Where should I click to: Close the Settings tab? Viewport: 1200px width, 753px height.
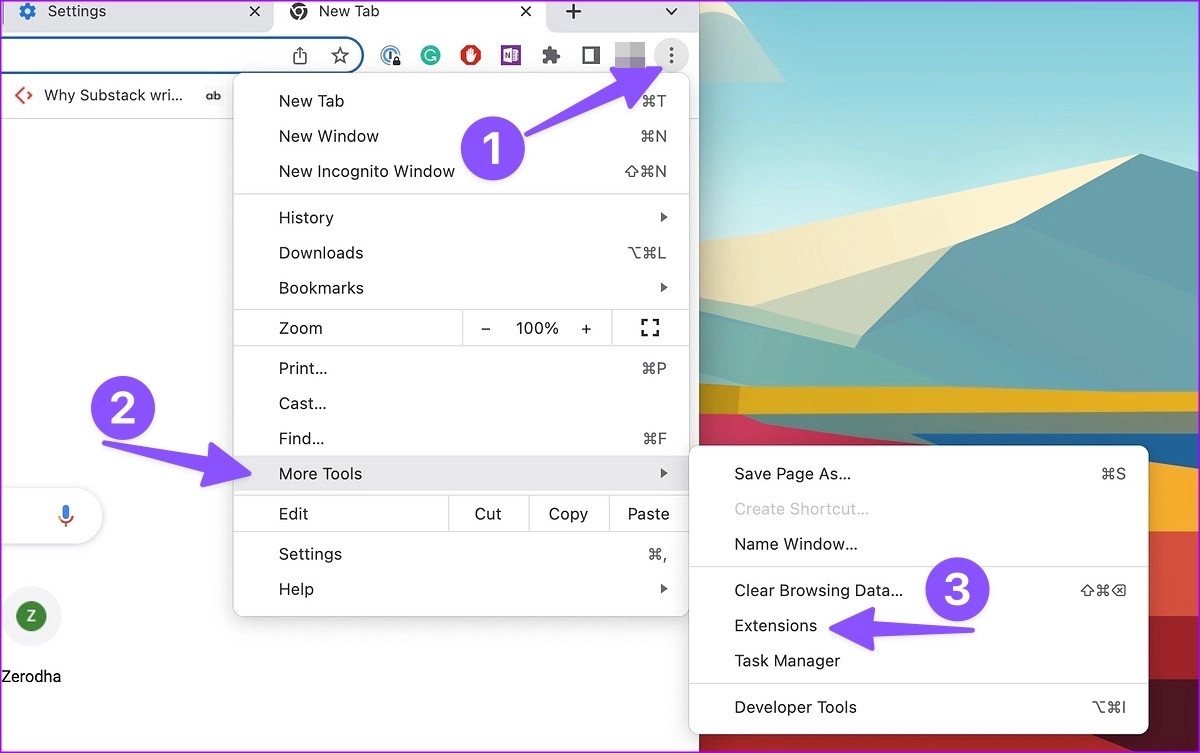(x=254, y=12)
